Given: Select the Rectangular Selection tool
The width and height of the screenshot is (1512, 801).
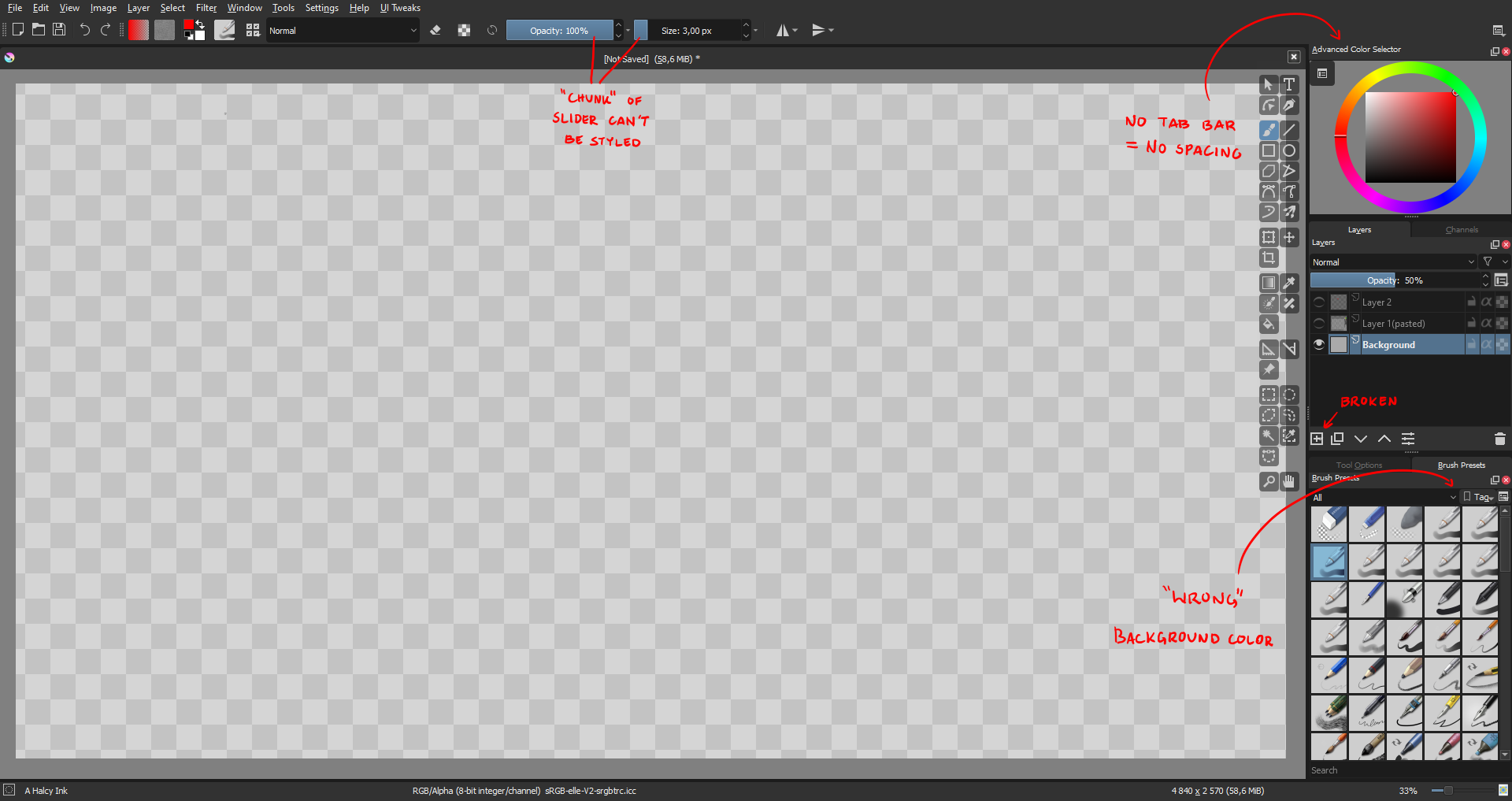Looking at the screenshot, I should [x=1269, y=395].
